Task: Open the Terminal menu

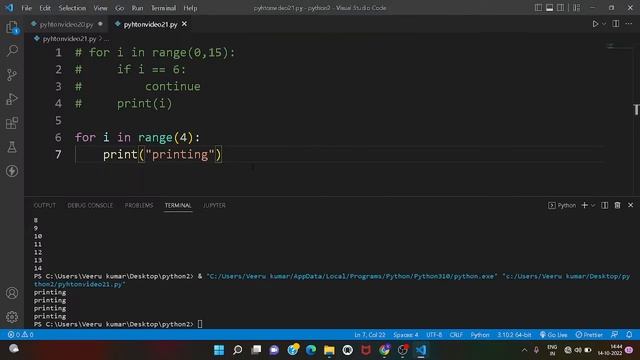Action: (163, 8)
